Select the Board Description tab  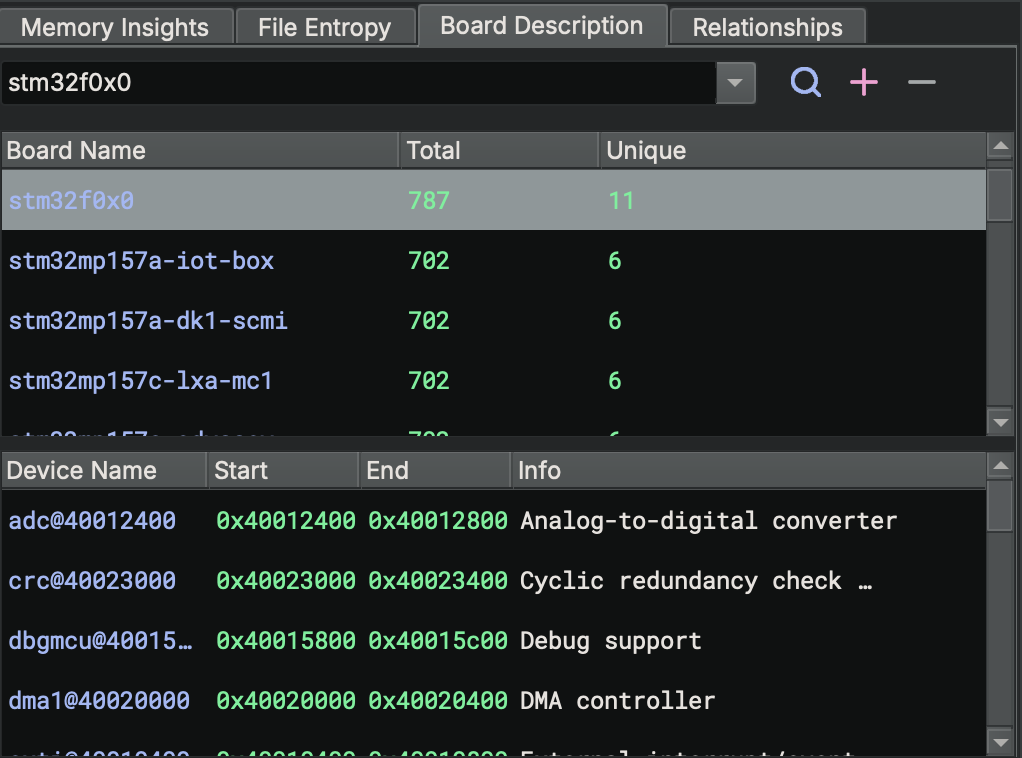542,25
